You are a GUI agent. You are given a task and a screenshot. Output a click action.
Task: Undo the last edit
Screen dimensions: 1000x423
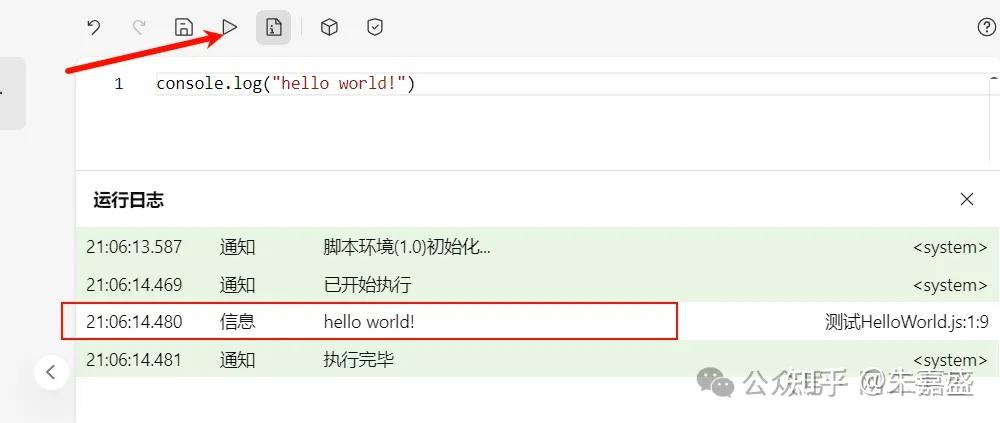coord(94,27)
